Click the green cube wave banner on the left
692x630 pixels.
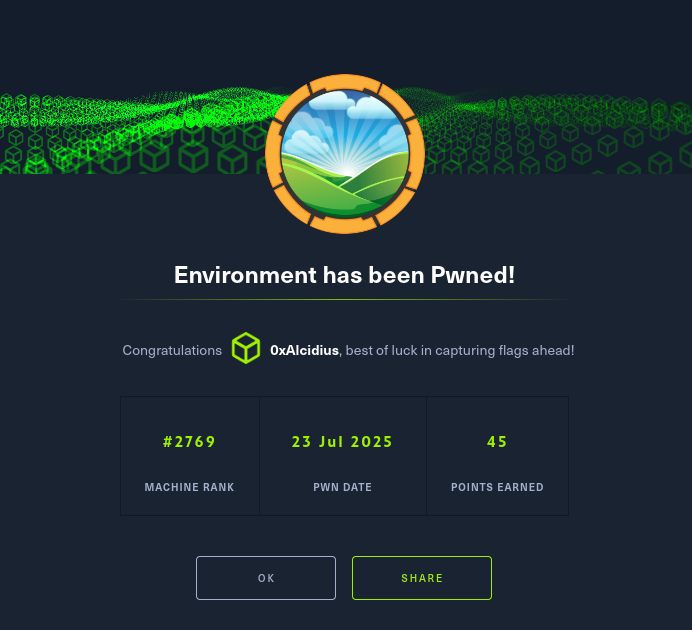coord(132,132)
